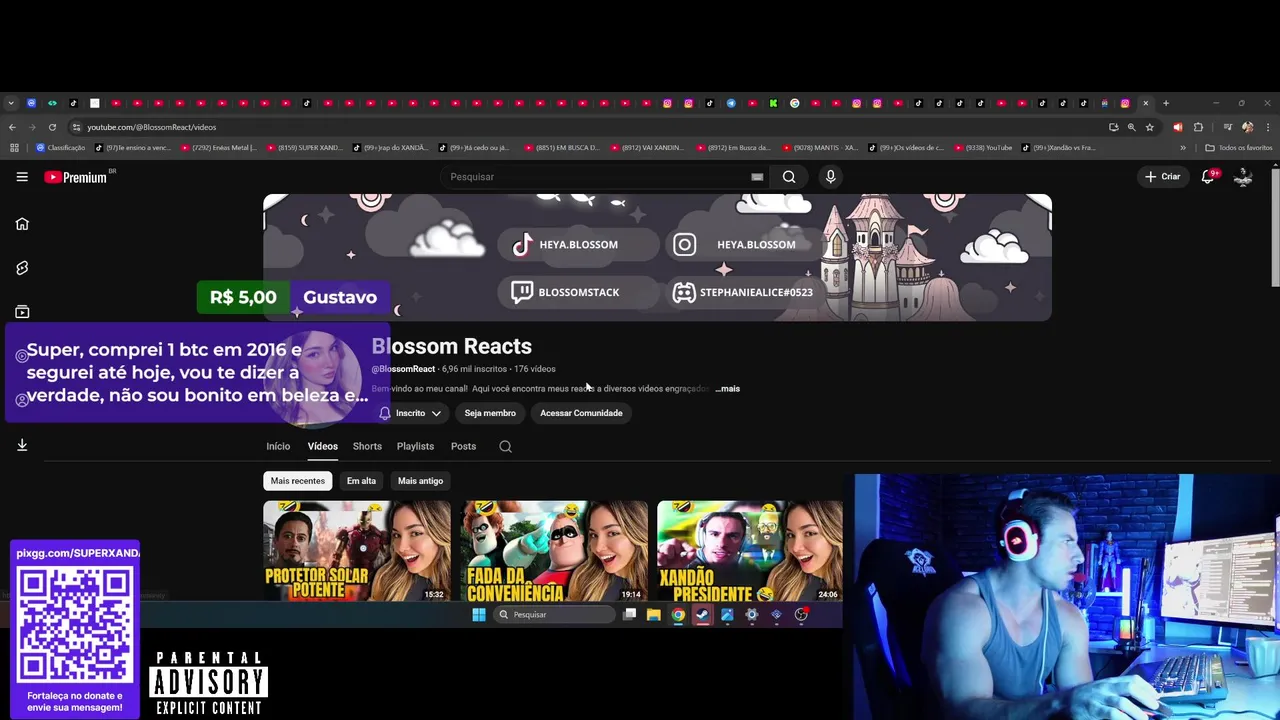Switch to Shorts channel tab
1280x720 pixels.
tap(367, 446)
